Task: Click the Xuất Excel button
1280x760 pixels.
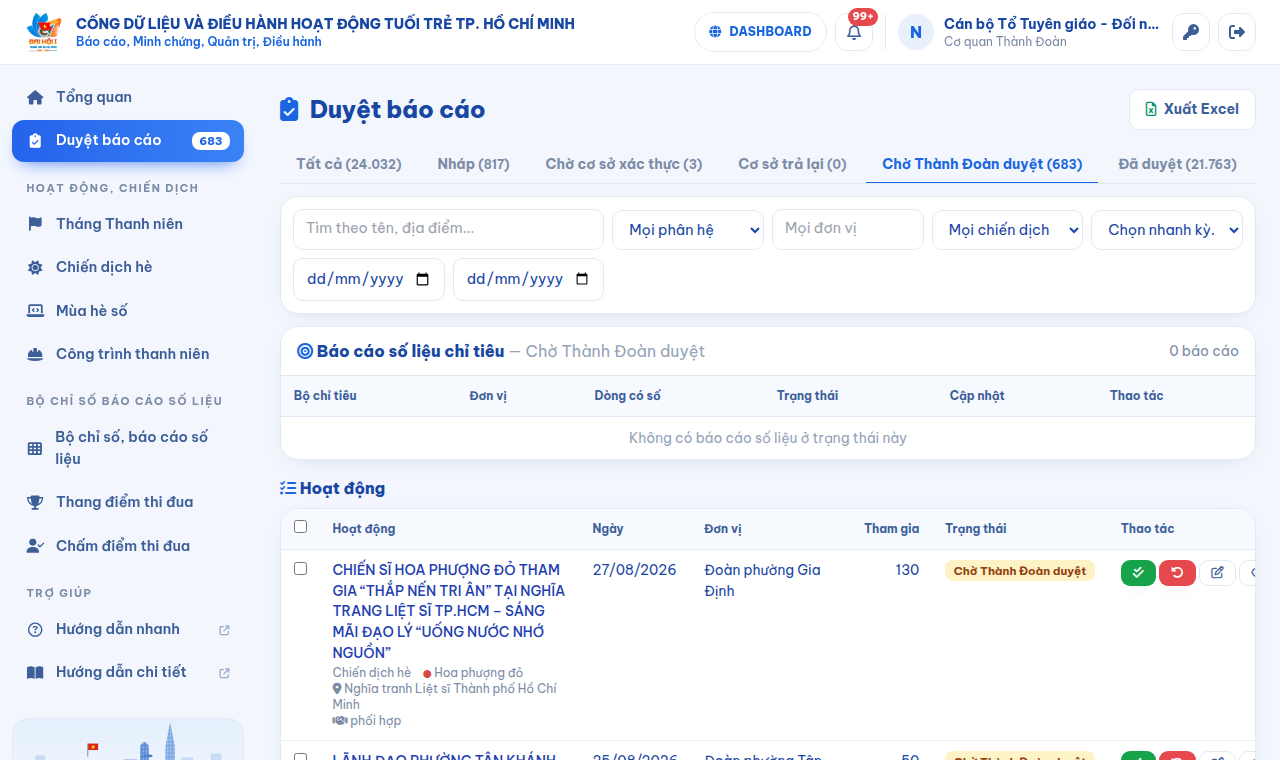Action: click(x=1192, y=109)
